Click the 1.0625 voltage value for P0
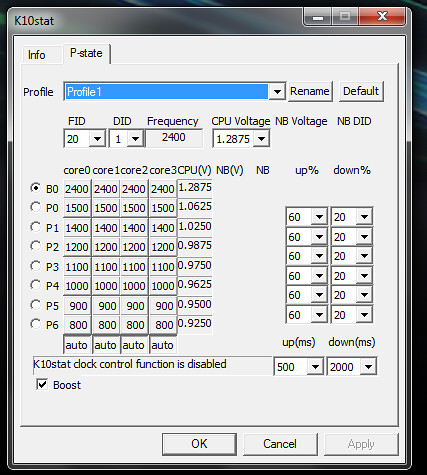 click(x=195, y=207)
